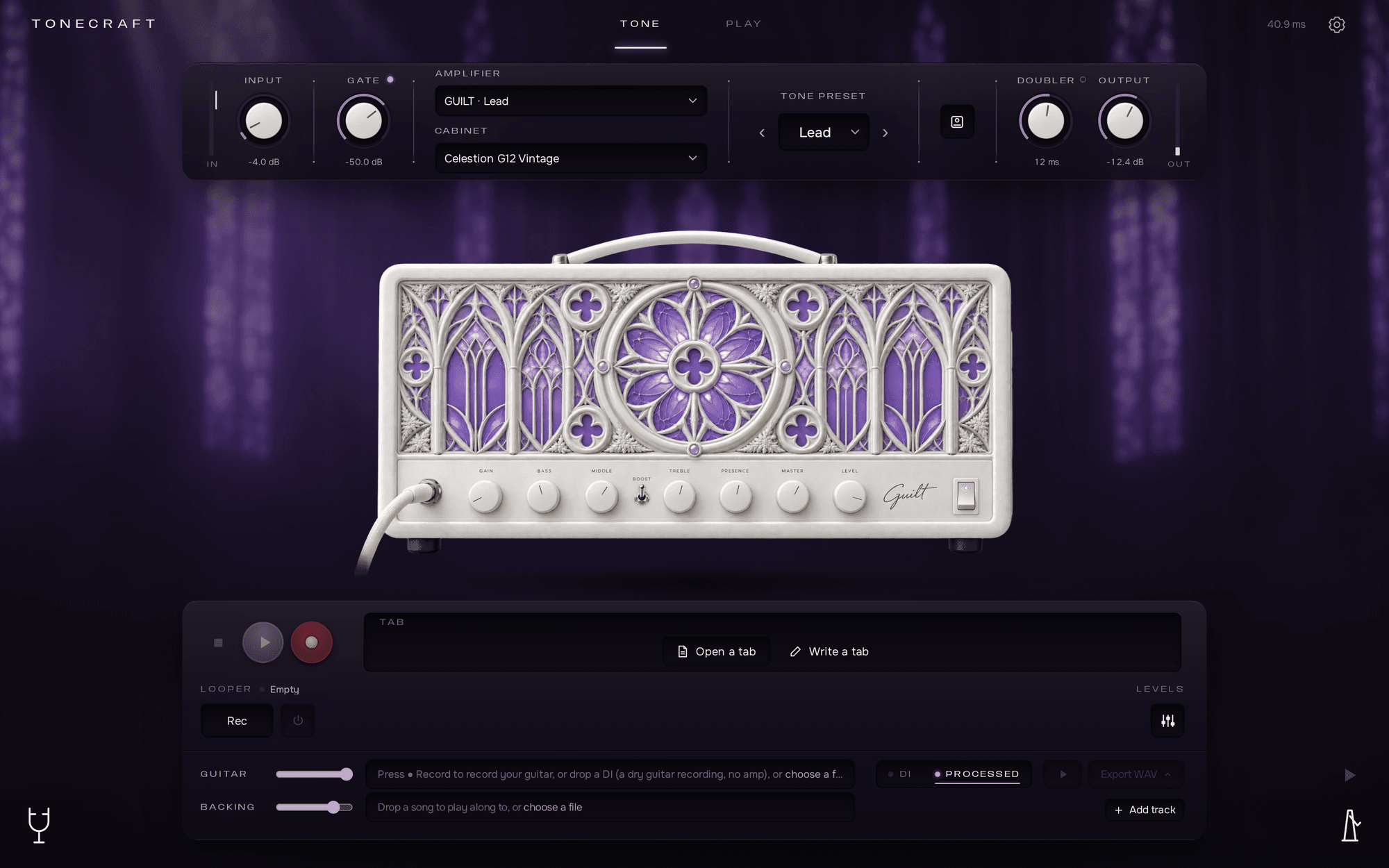Select the PROCESSED output option
Screen dimensions: 1389x868
[977, 774]
